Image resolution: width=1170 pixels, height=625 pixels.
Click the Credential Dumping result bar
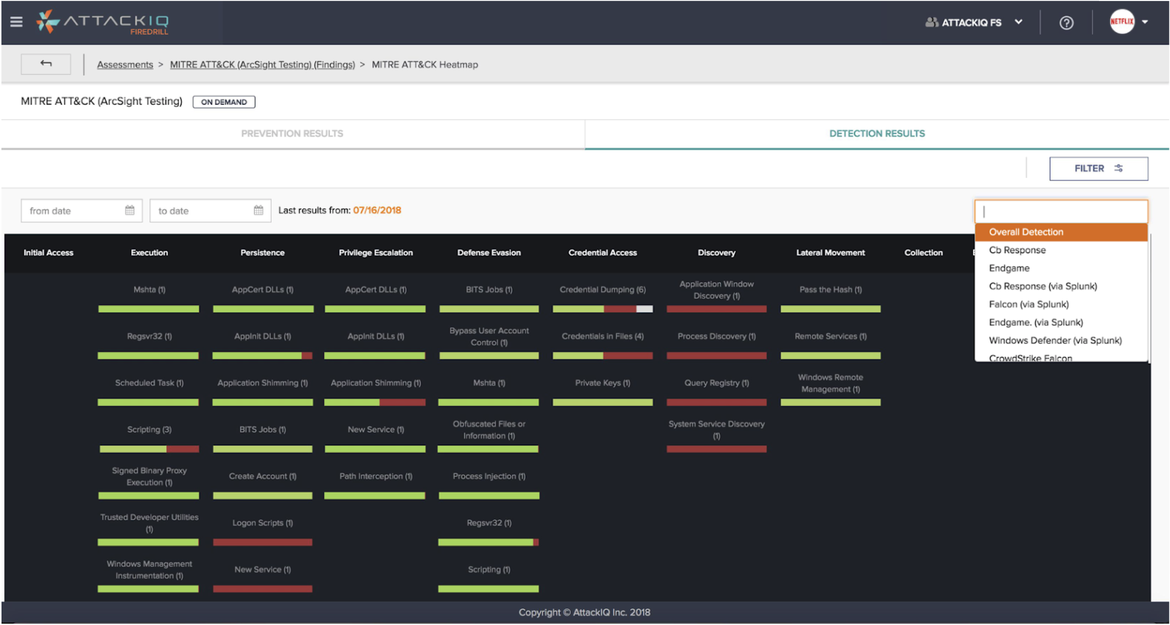[x=602, y=309]
